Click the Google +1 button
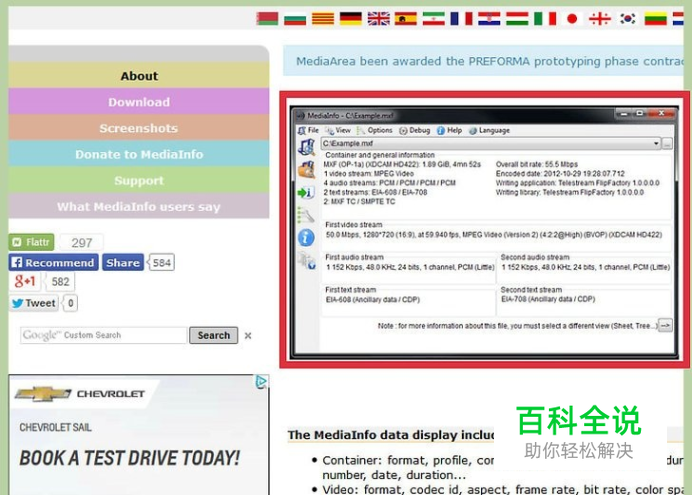Image resolution: width=692 pixels, height=495 pixels. tap(25, 281)
